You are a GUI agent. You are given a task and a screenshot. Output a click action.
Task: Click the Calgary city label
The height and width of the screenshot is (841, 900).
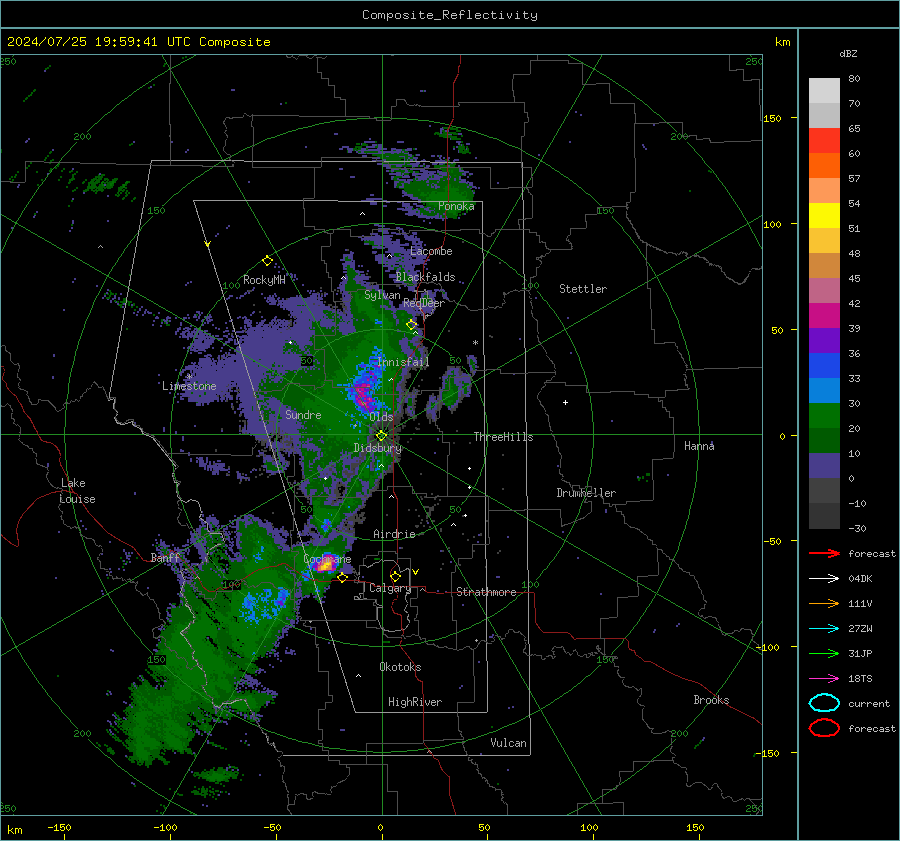point(390,588)
